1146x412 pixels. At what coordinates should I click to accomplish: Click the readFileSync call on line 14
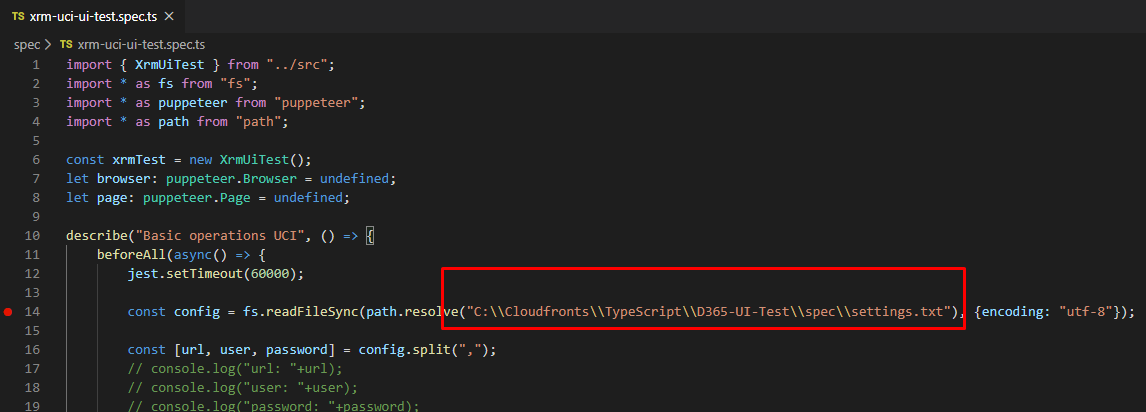click(312, 312)
